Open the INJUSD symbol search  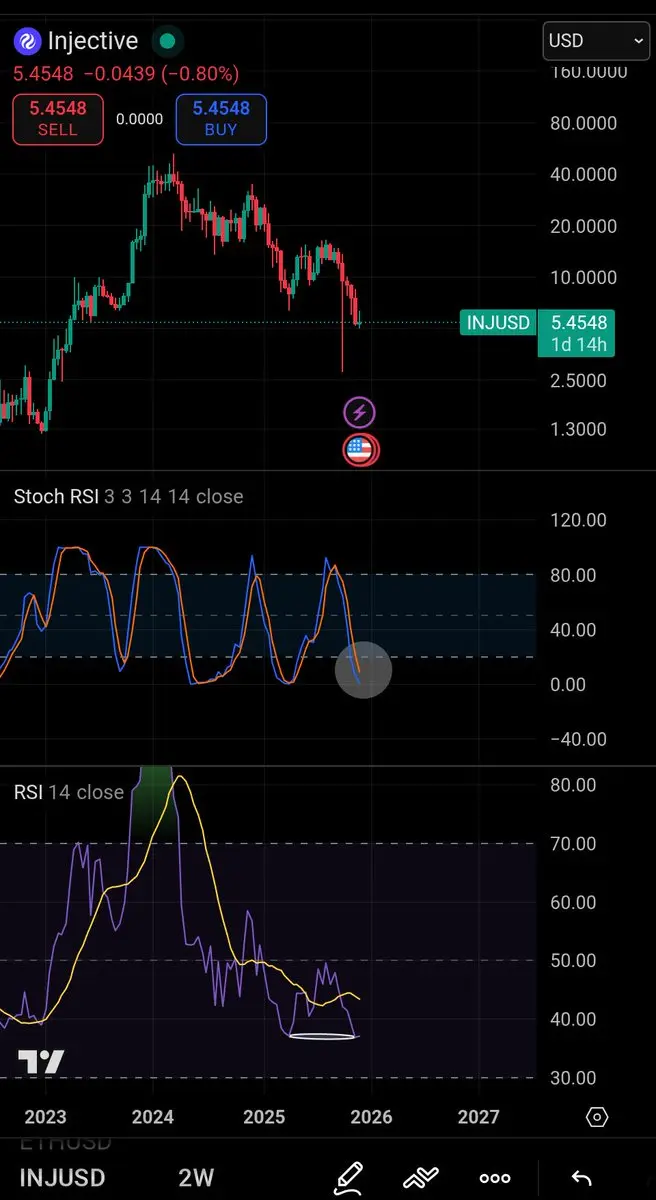click(62, 1178)
